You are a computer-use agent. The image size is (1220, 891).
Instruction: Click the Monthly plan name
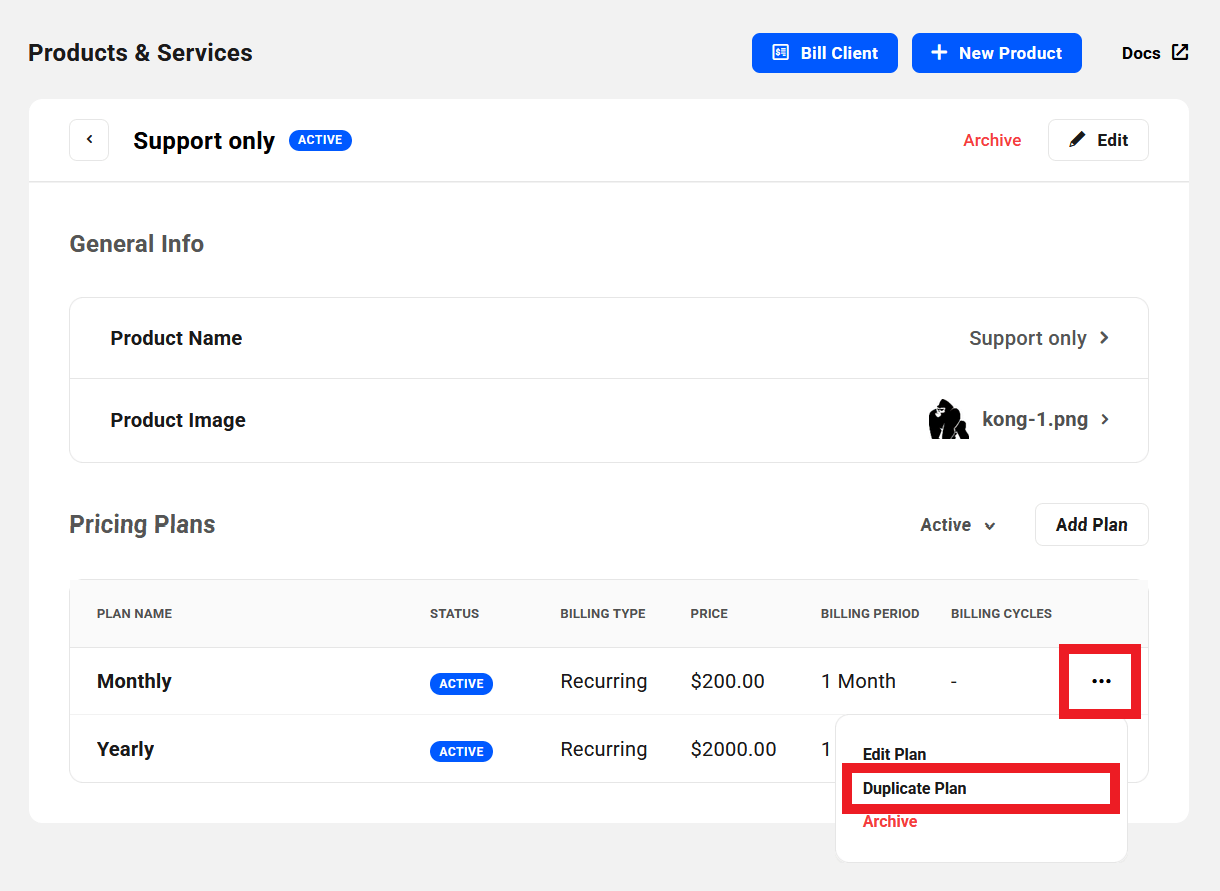(x=134, y=681)
